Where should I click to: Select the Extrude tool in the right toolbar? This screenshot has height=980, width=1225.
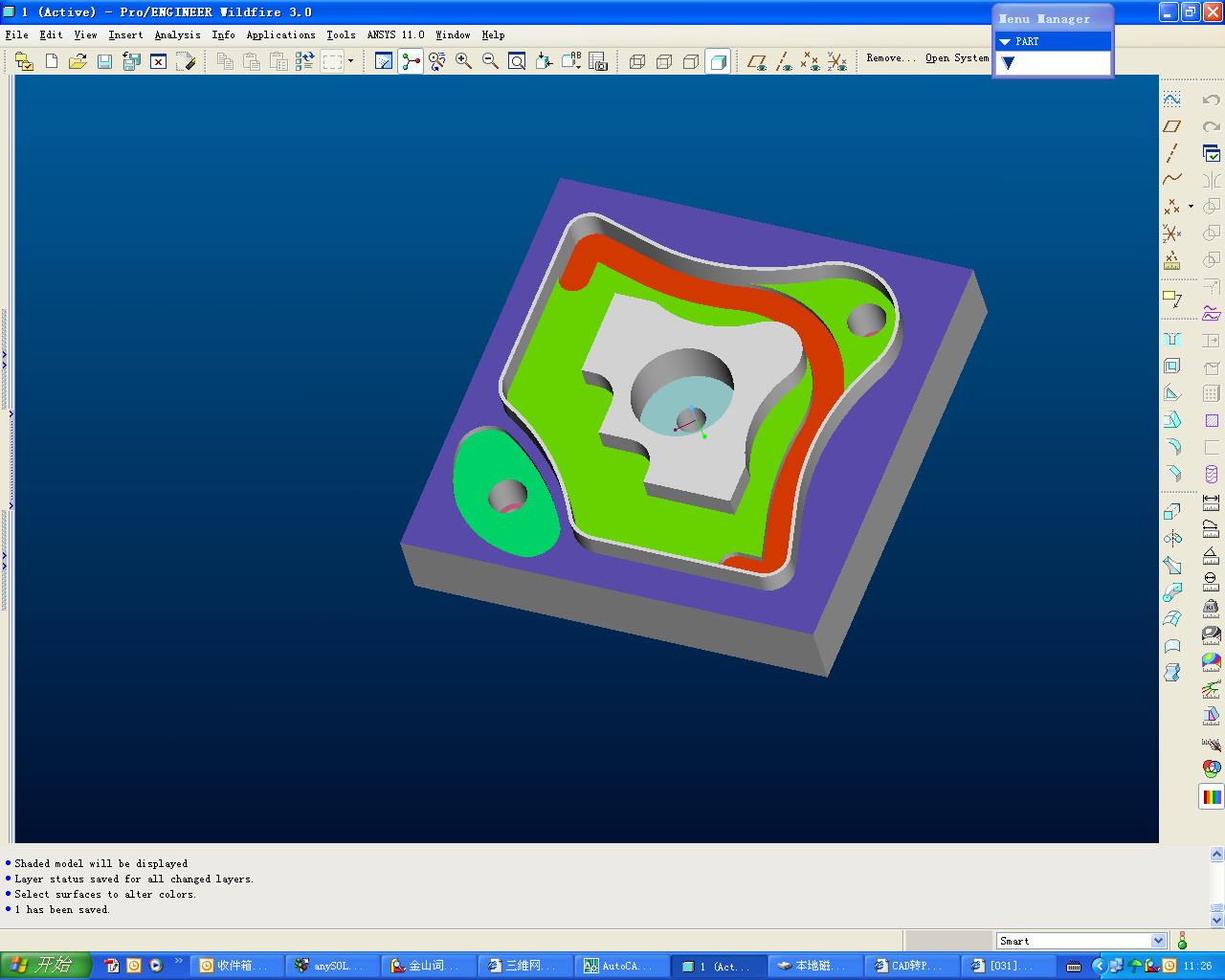click(1172, 512)
